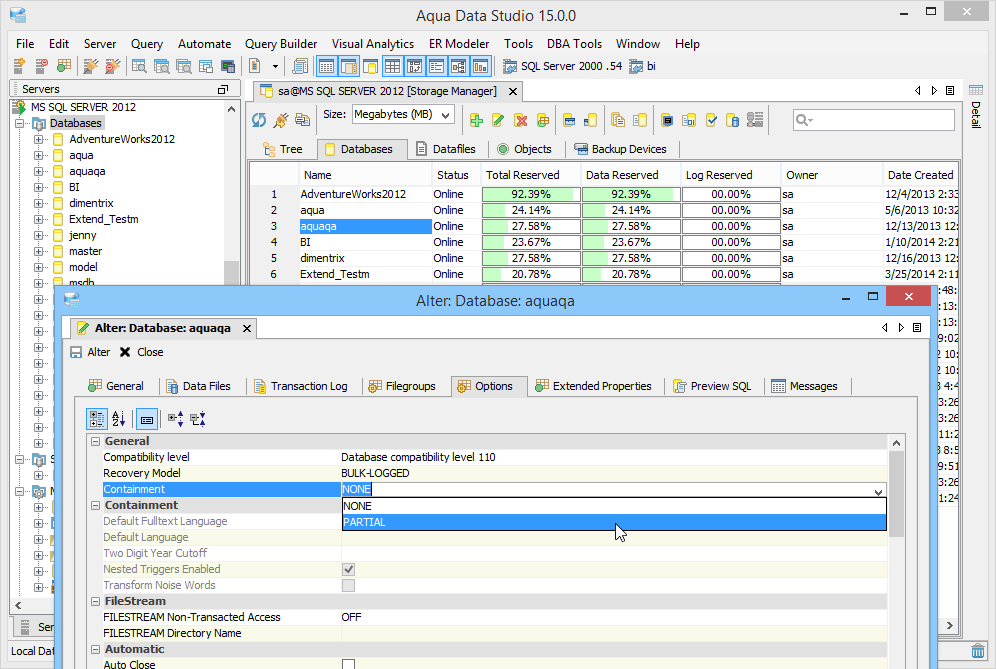Screen dimensions: 996x669
Task: Select NONE in the Containment dropdown list
Action: coord(614,506)
